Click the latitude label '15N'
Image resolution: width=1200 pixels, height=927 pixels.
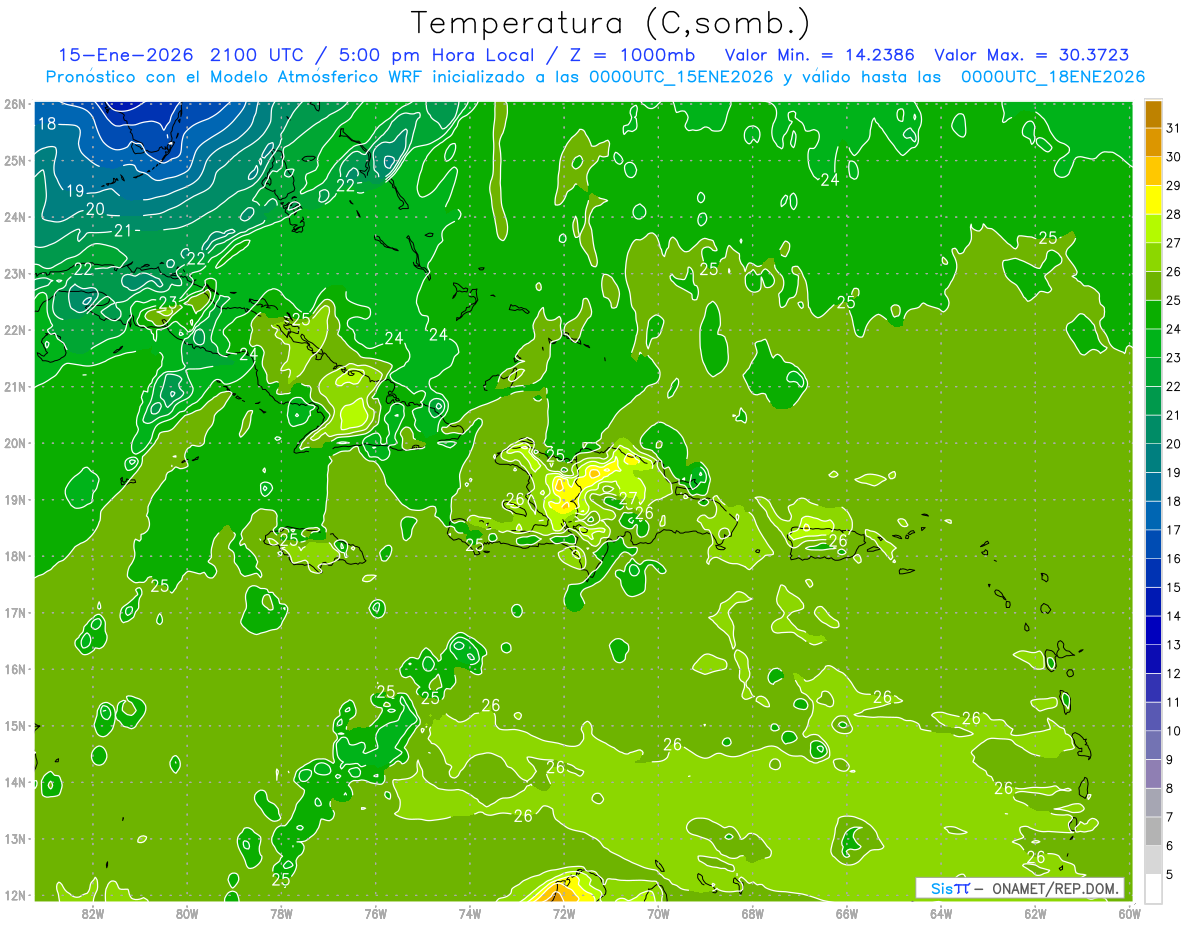coord(14,725)
